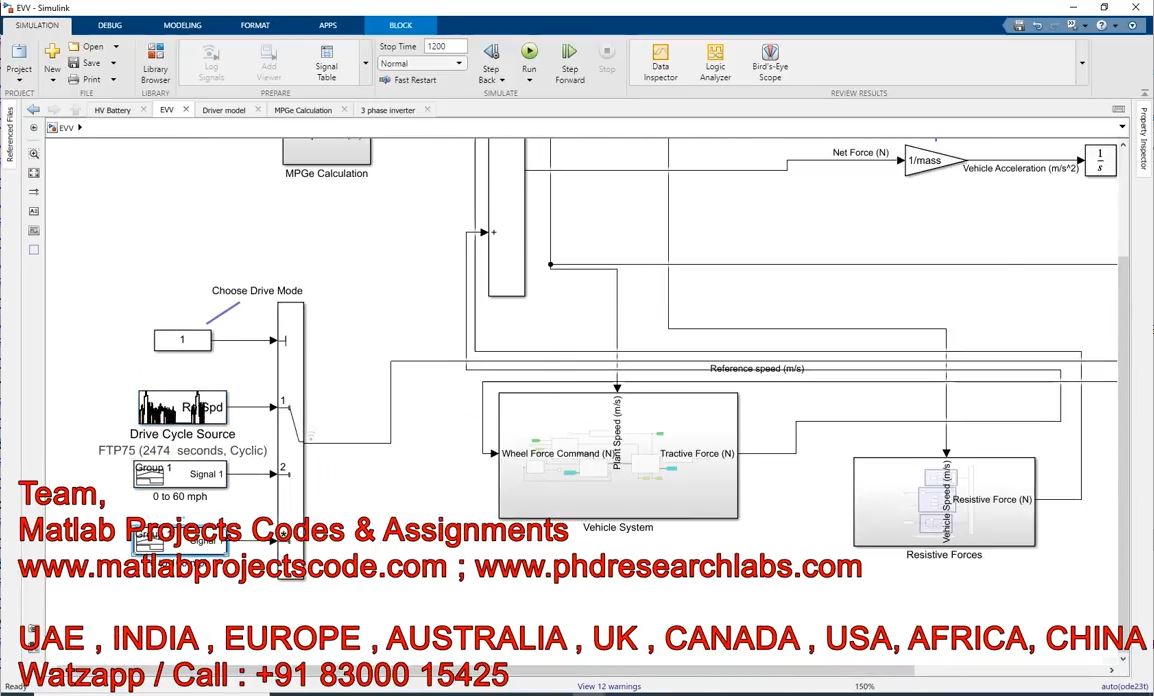The width and height of the screenshot is (1154, 696).
Task: Click the Fit to View palette icon
Action: click(34, 173)
